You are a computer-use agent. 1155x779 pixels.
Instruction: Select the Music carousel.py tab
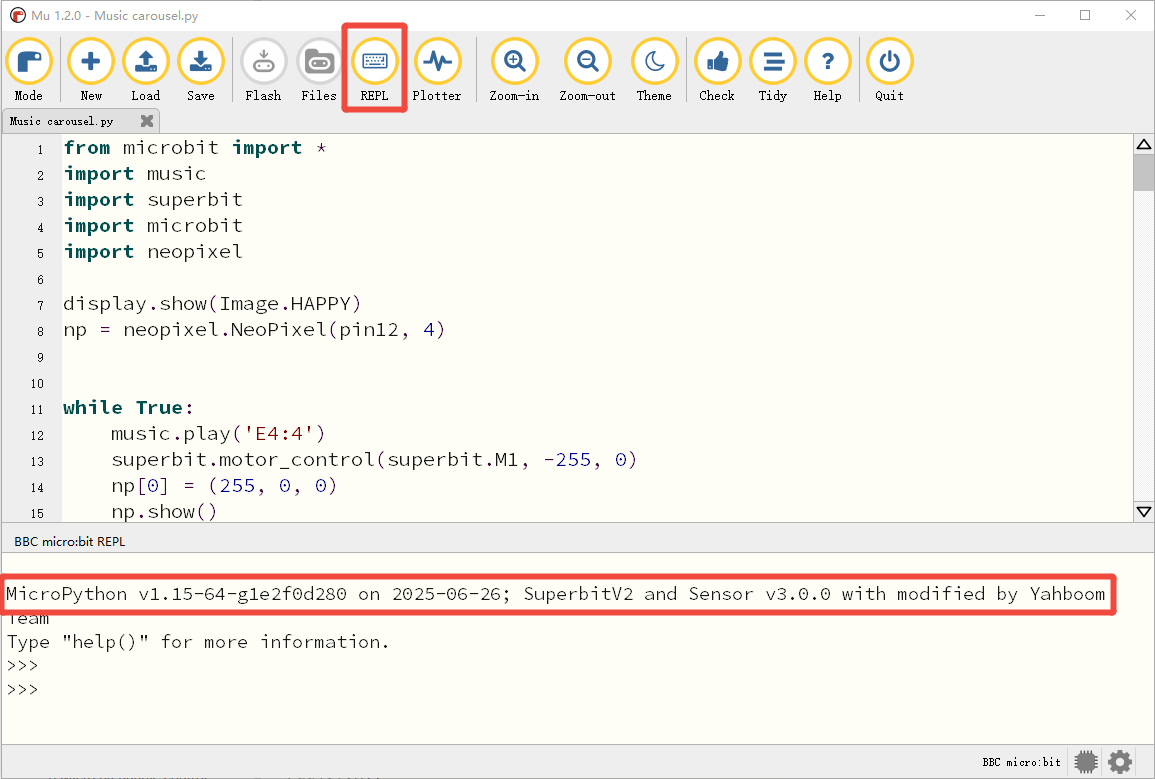coord(62,121)
